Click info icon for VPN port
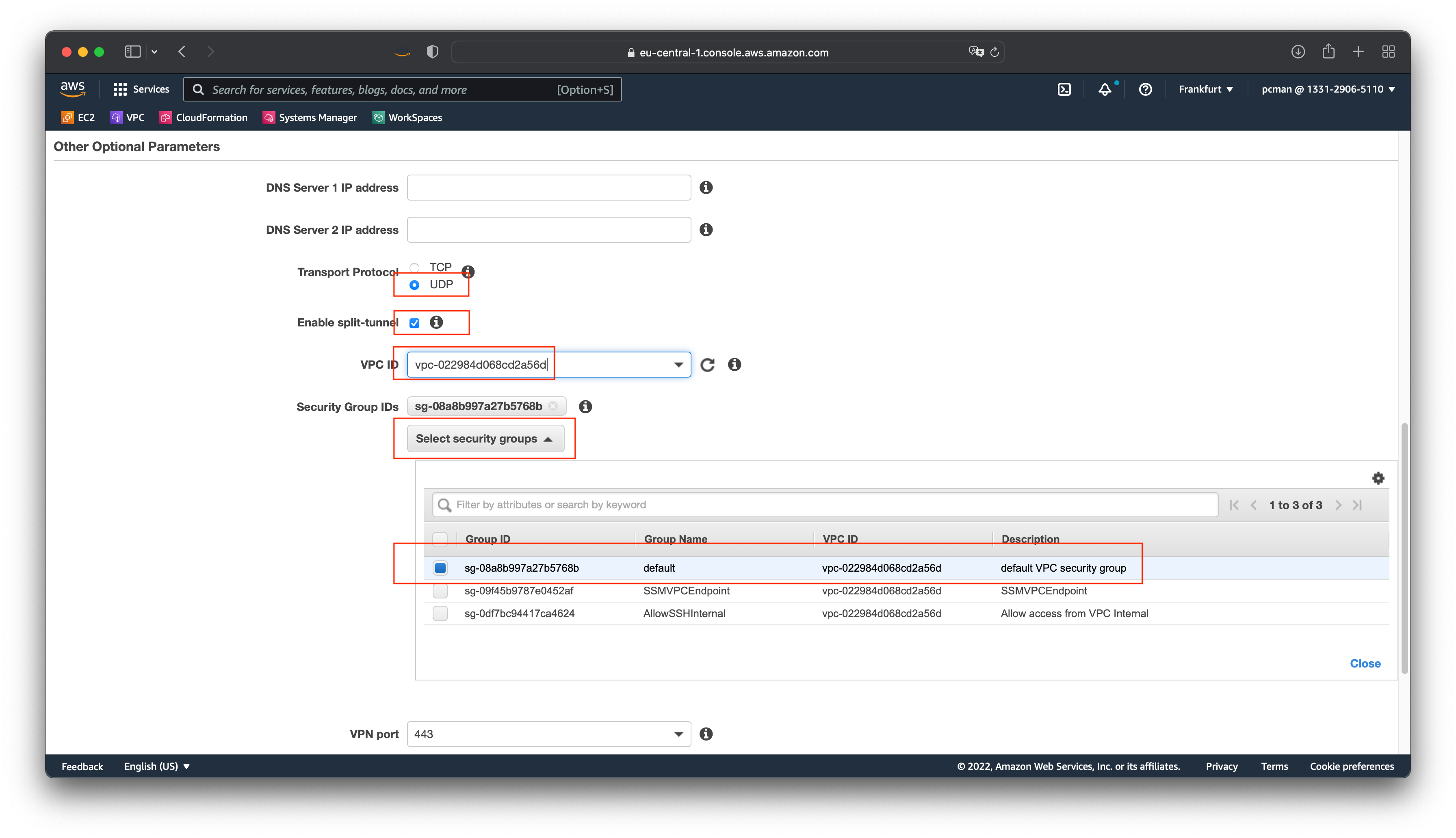This screenshot has height=838, width=1456. click(x=706, y=734)
